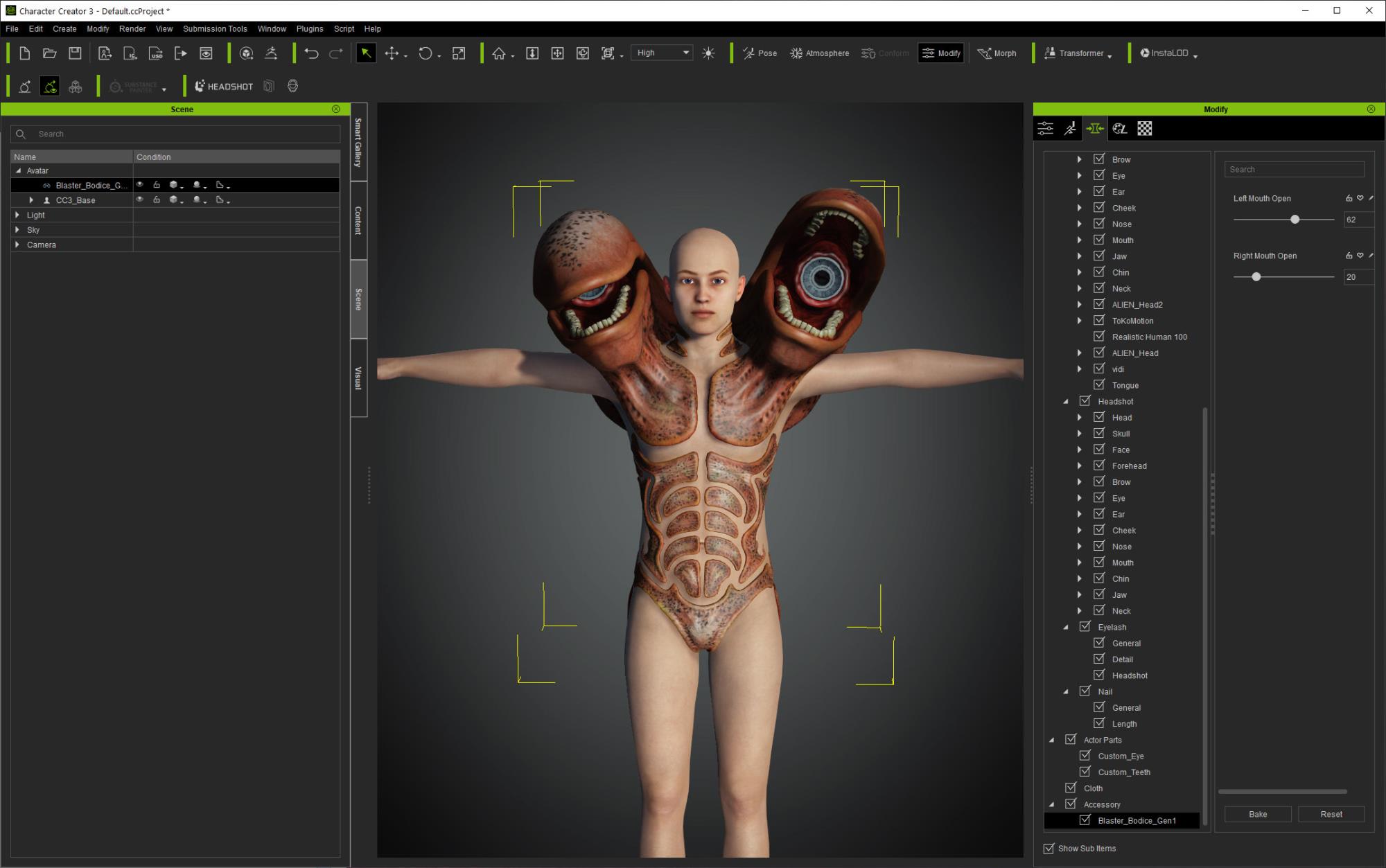Expand the ALIEN_Head2 morph category
This screenshot has height=868, width=1386.
click(x=1080, y=304)
